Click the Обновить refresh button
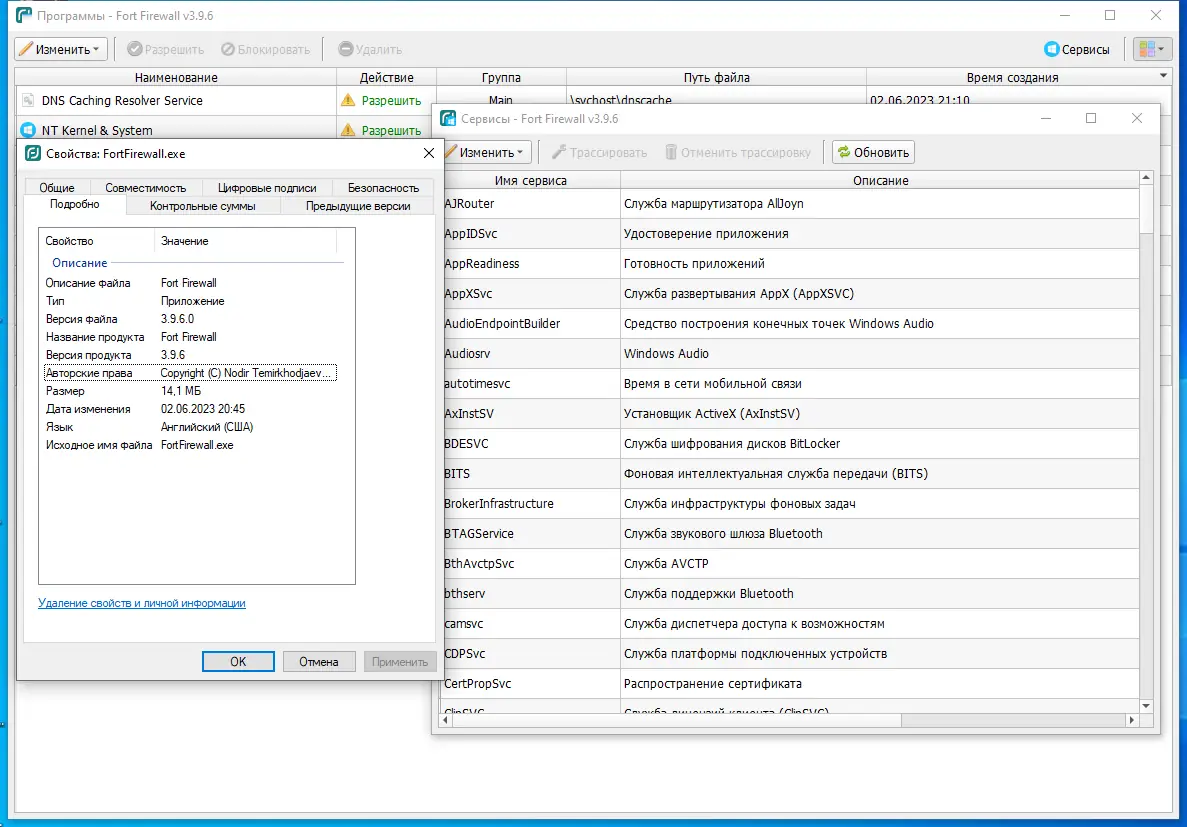Viewport: 1187px width, 827px height. 873,152
